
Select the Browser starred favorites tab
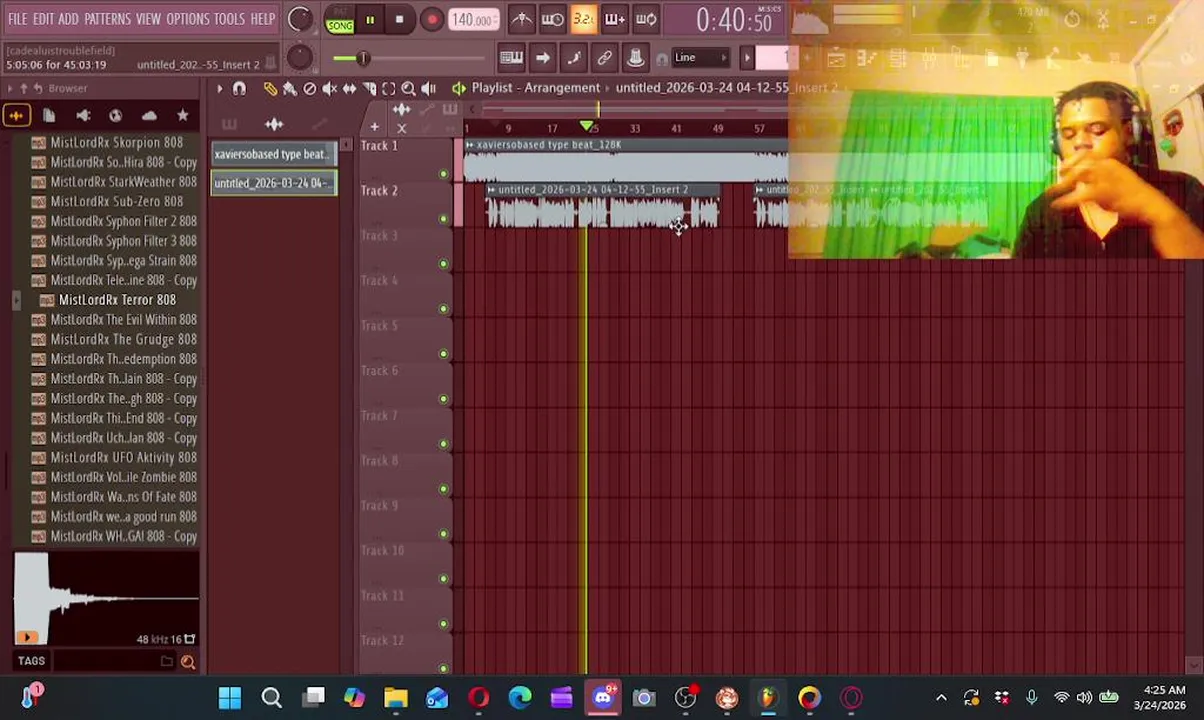tap(182, 116)
